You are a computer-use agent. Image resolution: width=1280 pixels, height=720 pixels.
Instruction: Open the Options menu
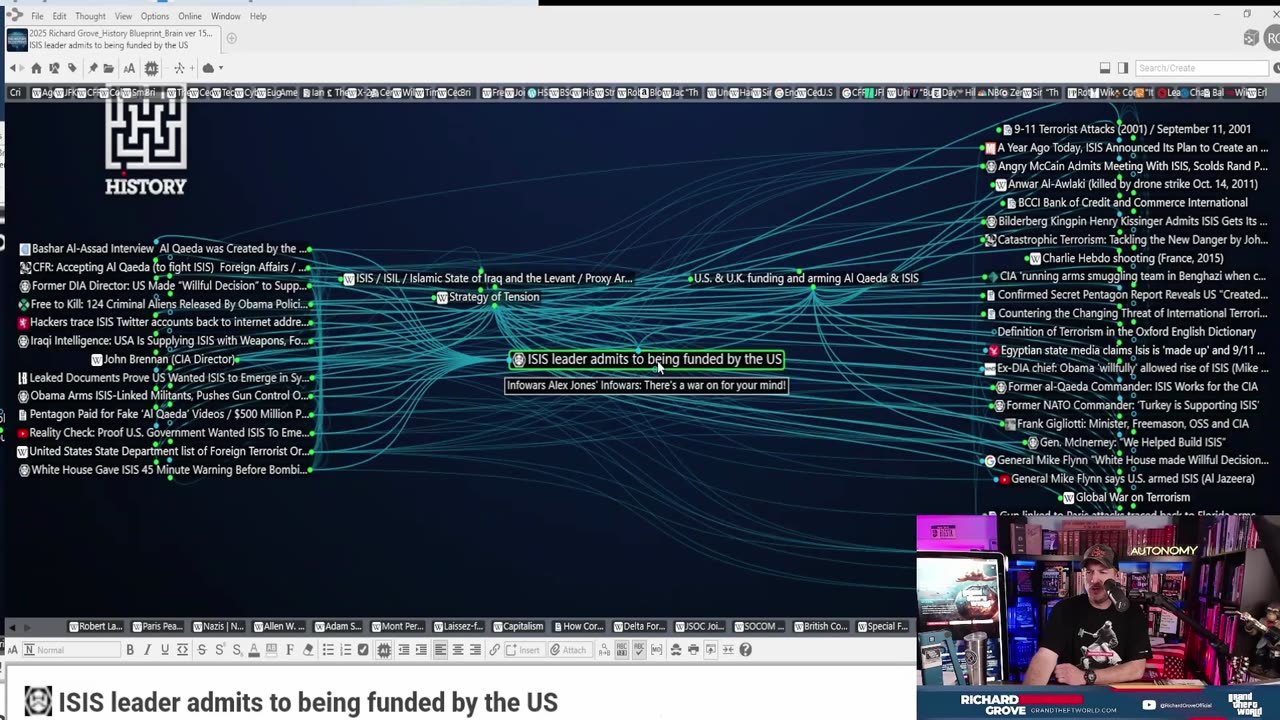coord(154,16)
